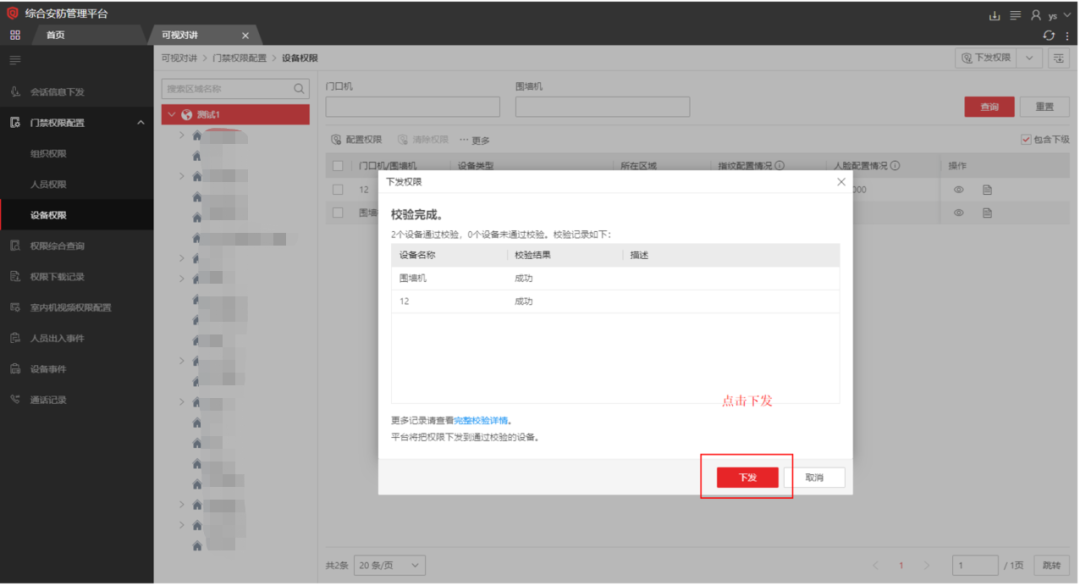Open the 20 条/页 page size dropdown
Viewport: 1080px width, 586px height.
click(x=389, y=566)
